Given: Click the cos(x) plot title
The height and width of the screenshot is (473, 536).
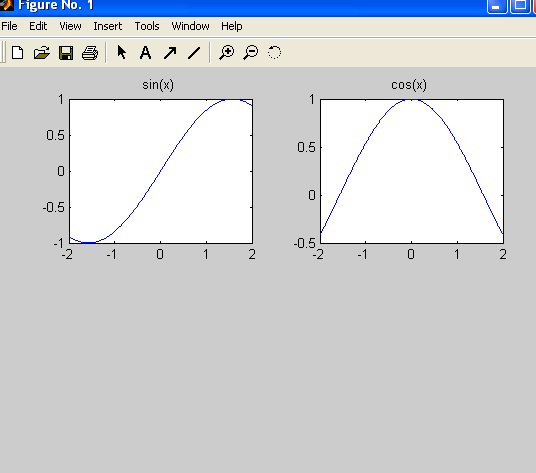Looking at the screenshot, I should pos(409,84).
